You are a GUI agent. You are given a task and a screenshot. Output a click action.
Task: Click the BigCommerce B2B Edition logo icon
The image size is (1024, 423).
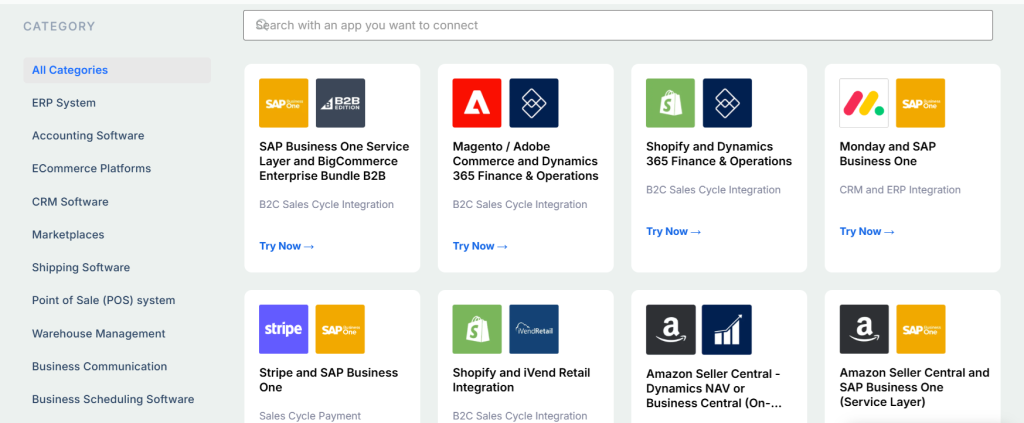point(340,103)
